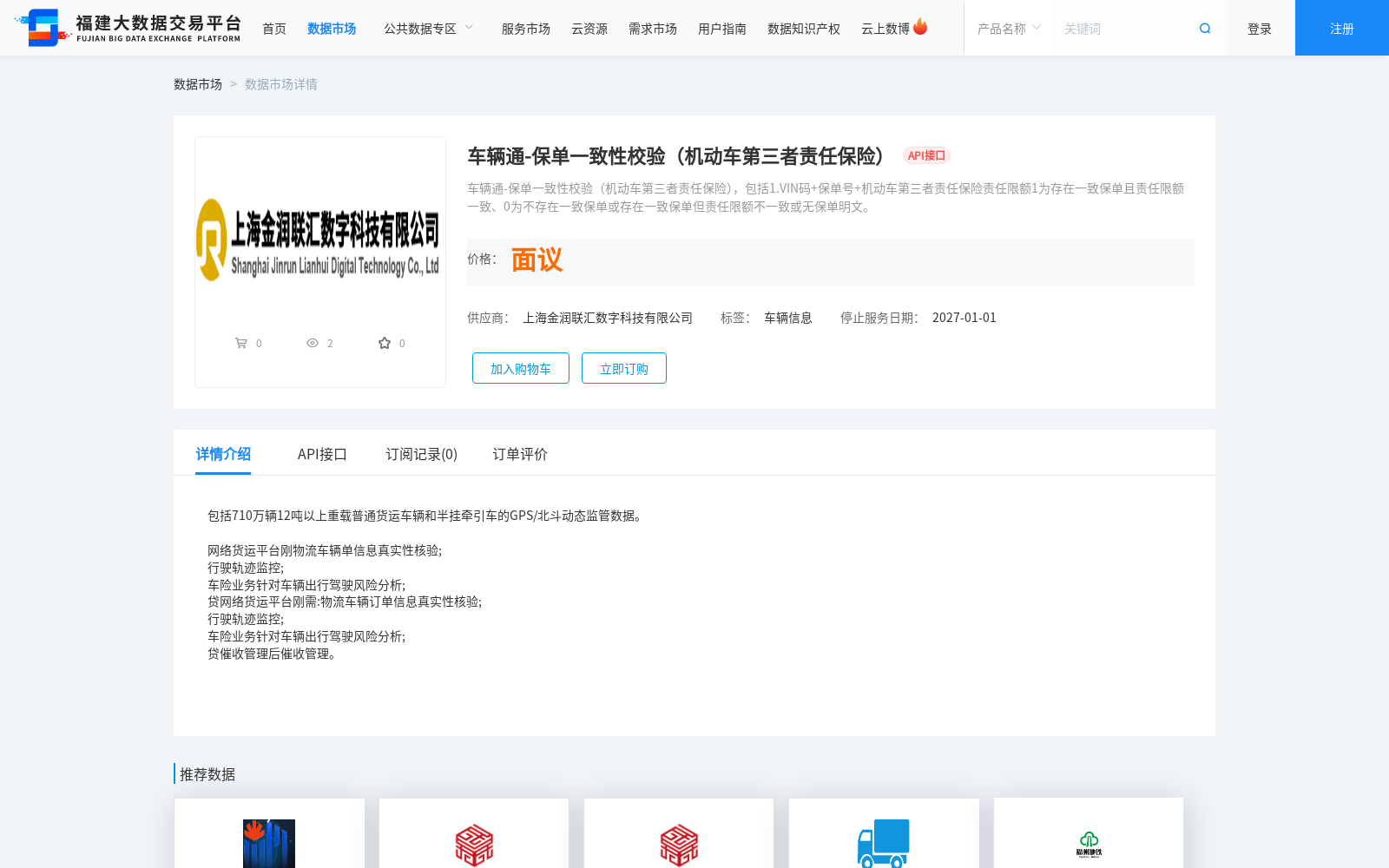Image resolution: width=1389 pixels, height=868 pixels.
Task: Click 数据市场详情 breadcrumb text
Action: (x=281, y=84)
